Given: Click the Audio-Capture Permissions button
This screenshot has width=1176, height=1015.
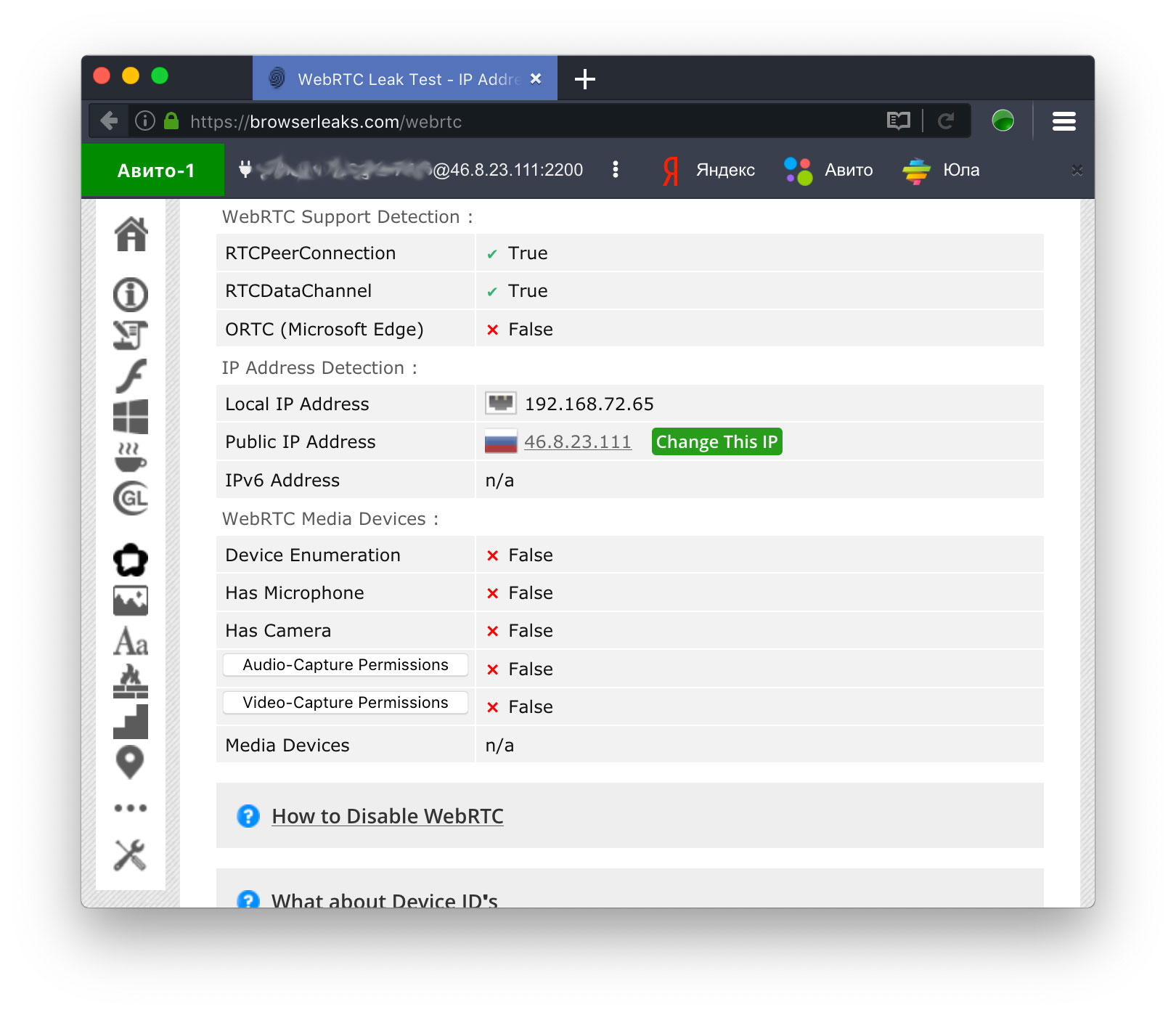Looking at the screenshot, I should pyautogui.click(x=346, y=665).
